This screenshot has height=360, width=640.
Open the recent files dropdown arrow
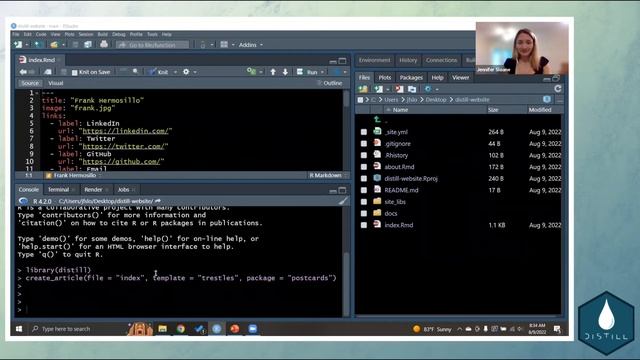(63, 44)
